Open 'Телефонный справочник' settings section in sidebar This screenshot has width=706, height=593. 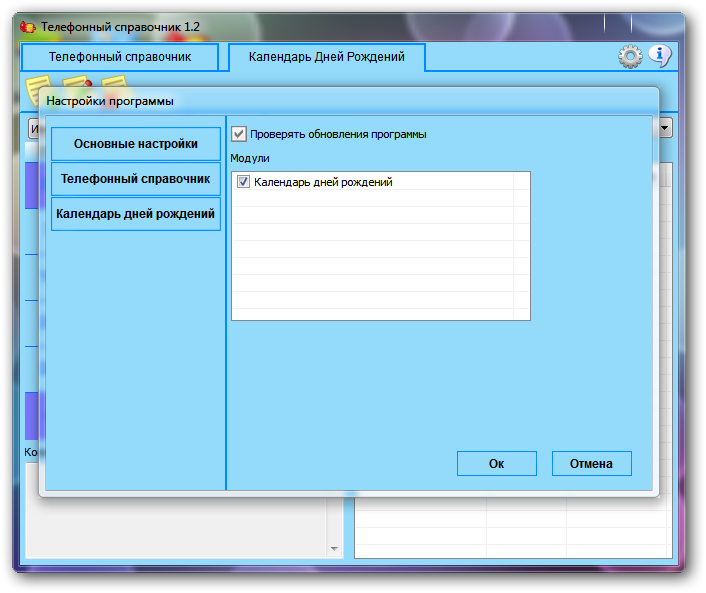click(x=136, y=179)
